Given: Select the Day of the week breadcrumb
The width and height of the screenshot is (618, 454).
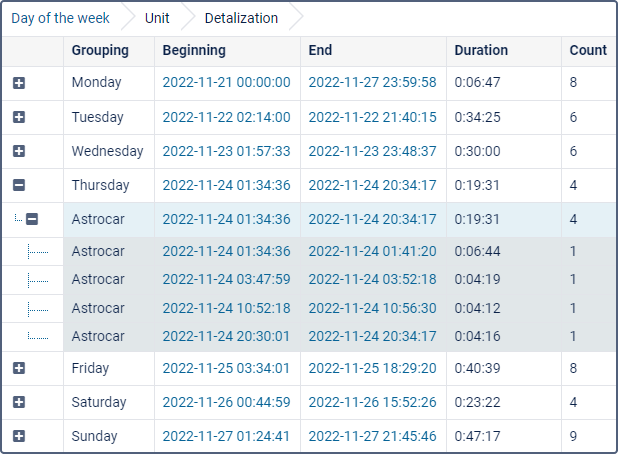Looking at the screenshot, I should point(60,18).
